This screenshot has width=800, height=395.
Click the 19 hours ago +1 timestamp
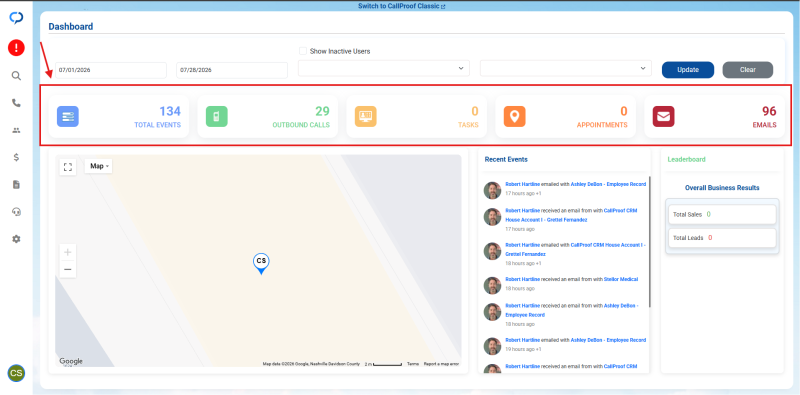point(523,350)
